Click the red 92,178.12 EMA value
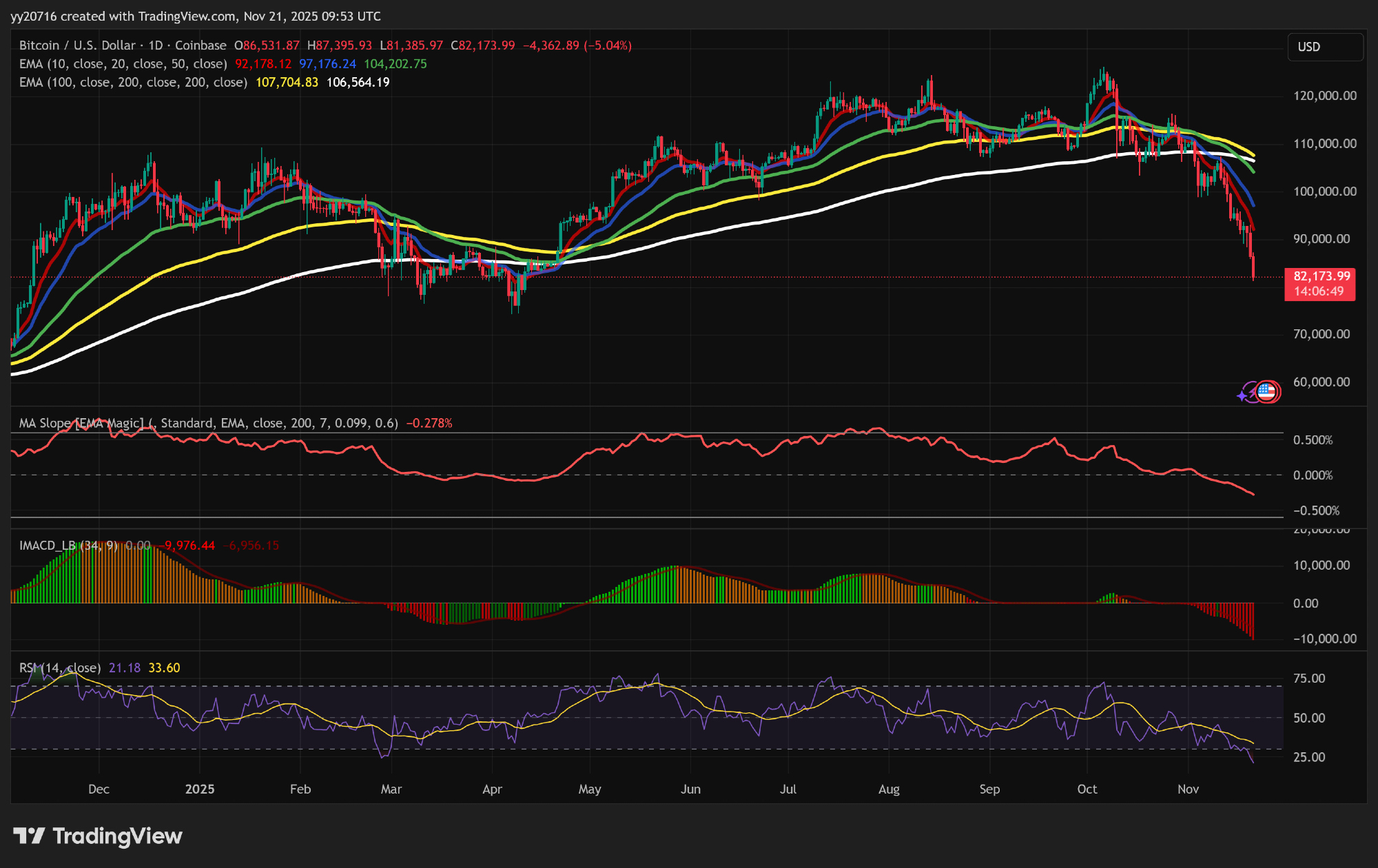 click(x=263, y=64)
